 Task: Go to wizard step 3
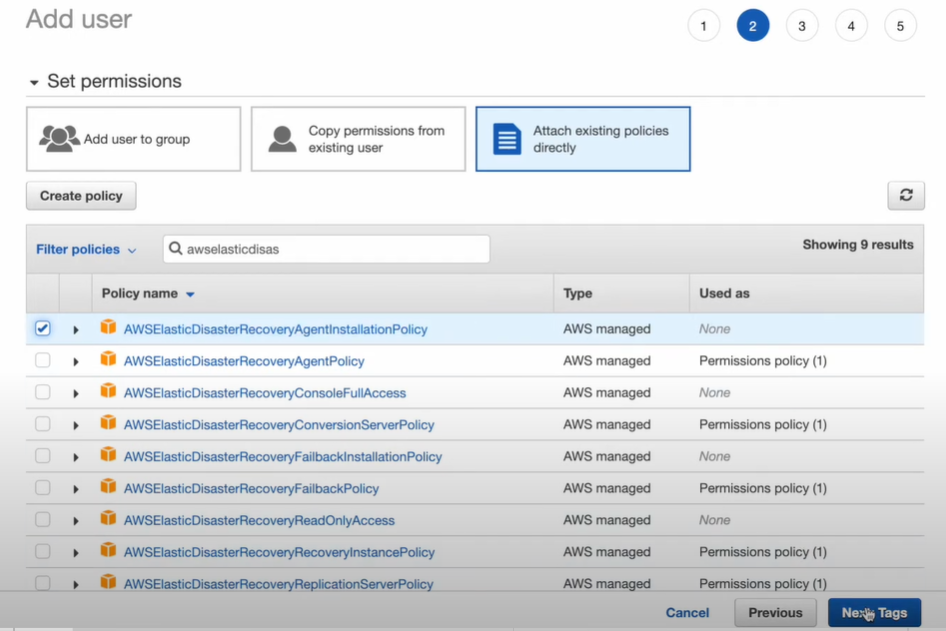click(802, 26)
